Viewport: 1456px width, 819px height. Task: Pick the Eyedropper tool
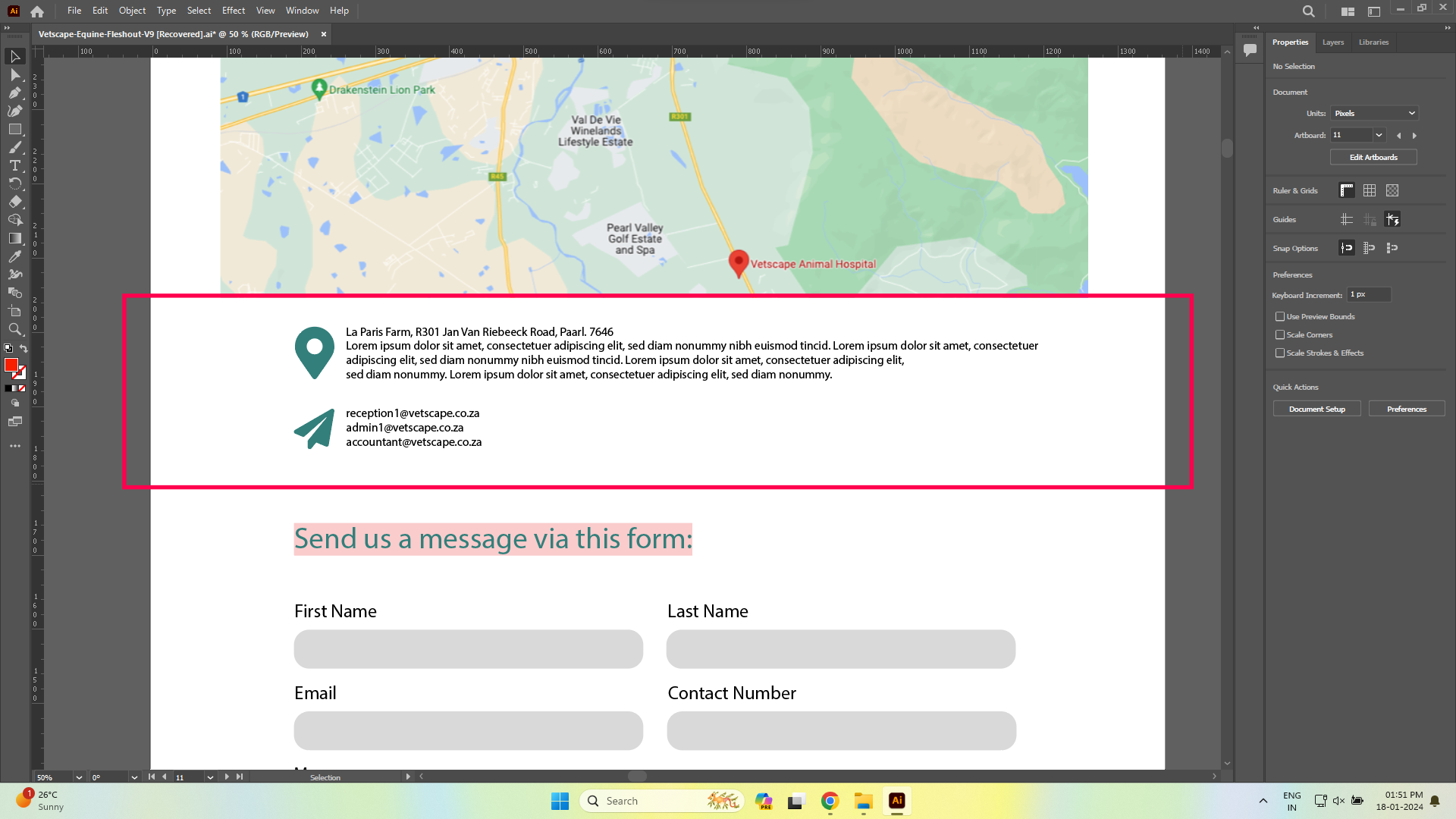coord(14,257)
